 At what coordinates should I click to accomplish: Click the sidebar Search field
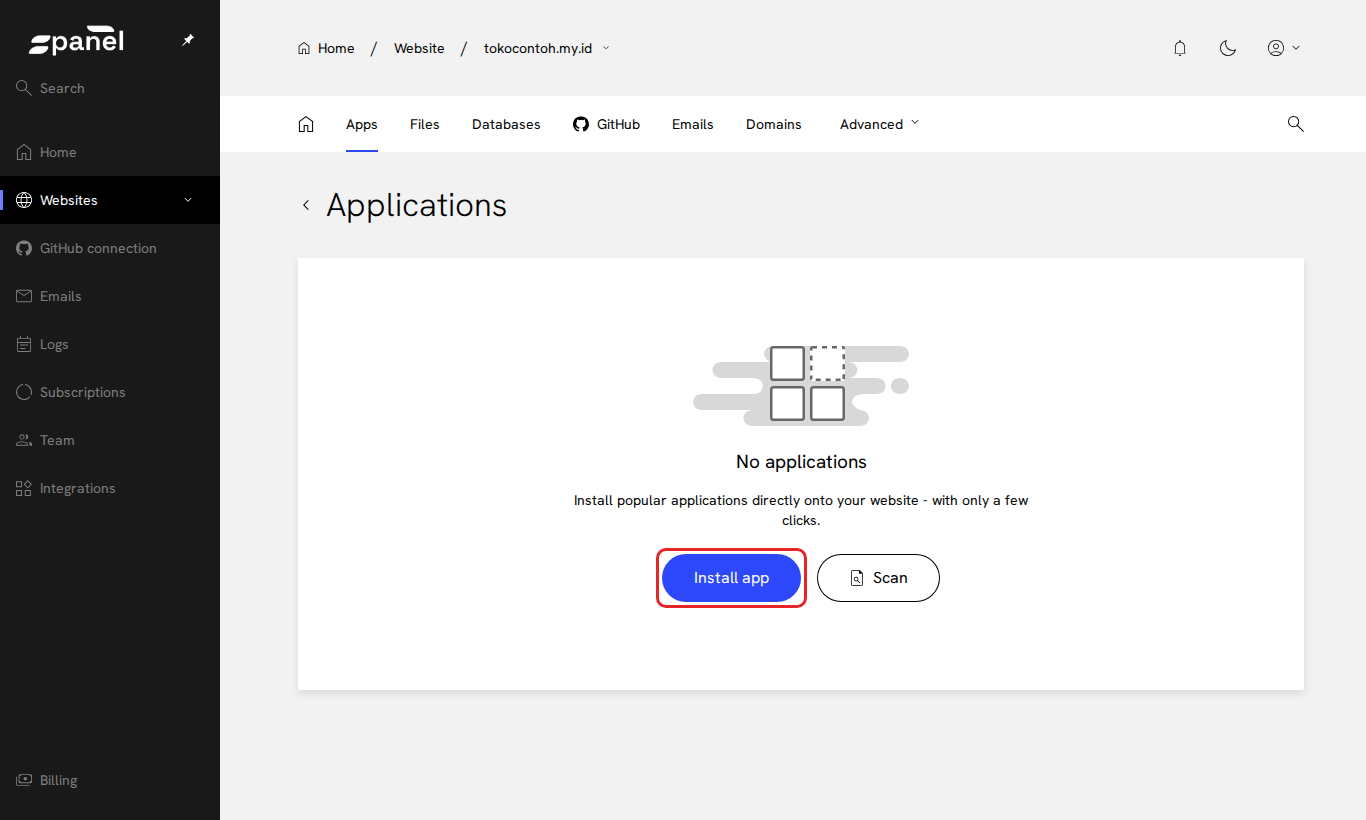pos(110,88)
